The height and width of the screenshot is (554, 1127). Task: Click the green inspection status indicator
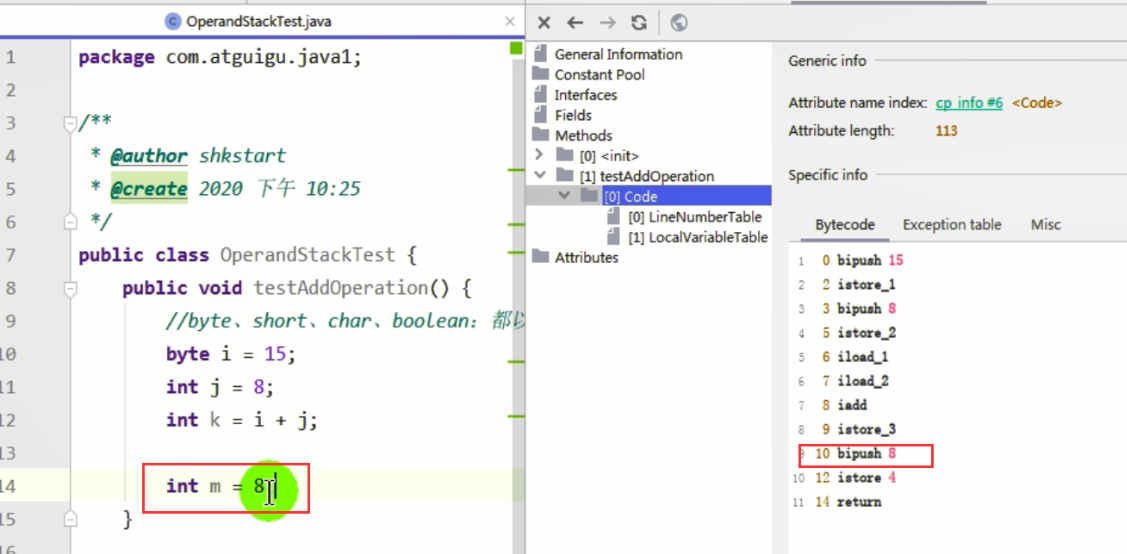[x=516, y=48]
